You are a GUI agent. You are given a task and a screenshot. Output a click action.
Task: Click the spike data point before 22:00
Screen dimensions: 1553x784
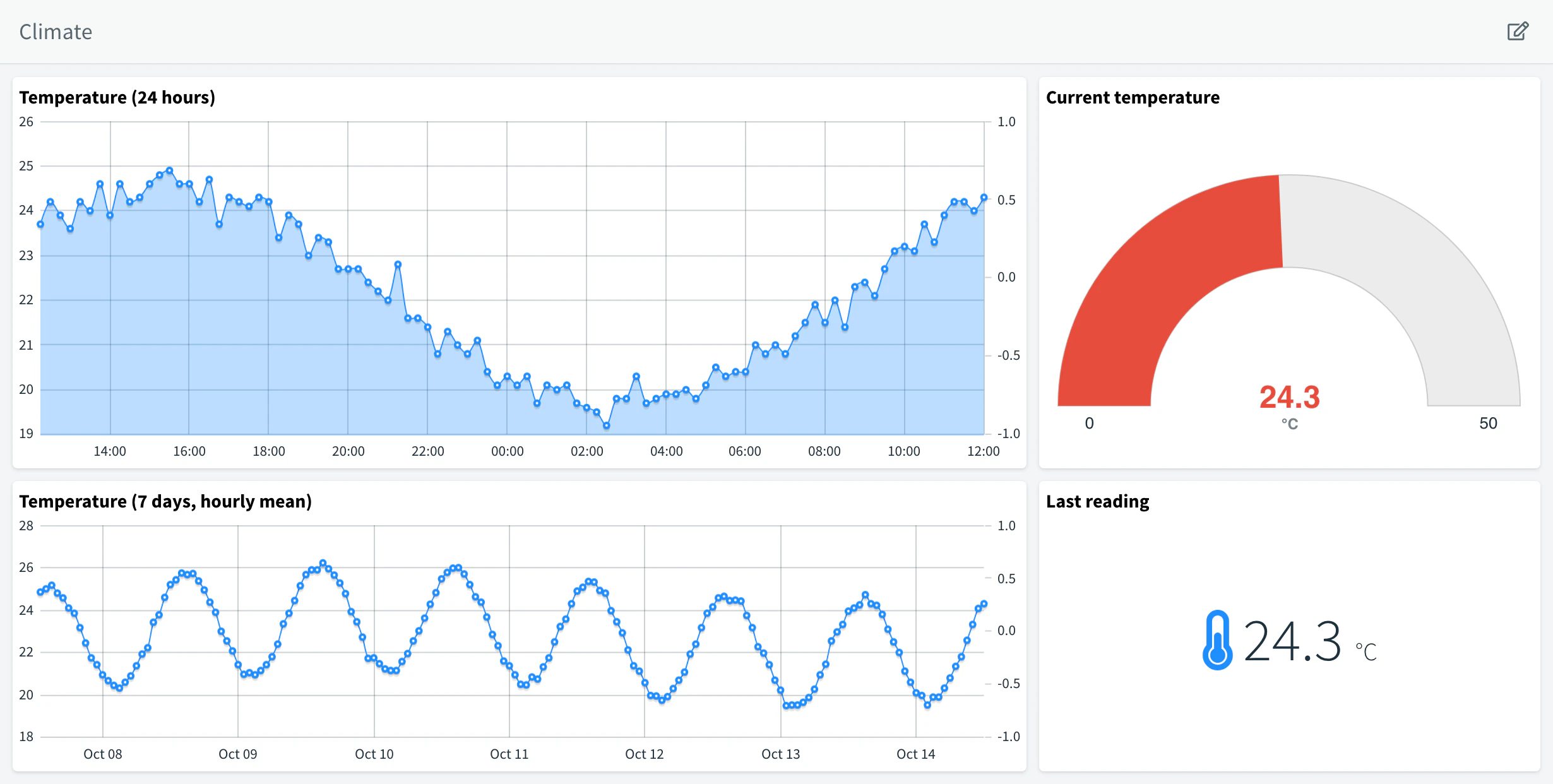(398, 264)
